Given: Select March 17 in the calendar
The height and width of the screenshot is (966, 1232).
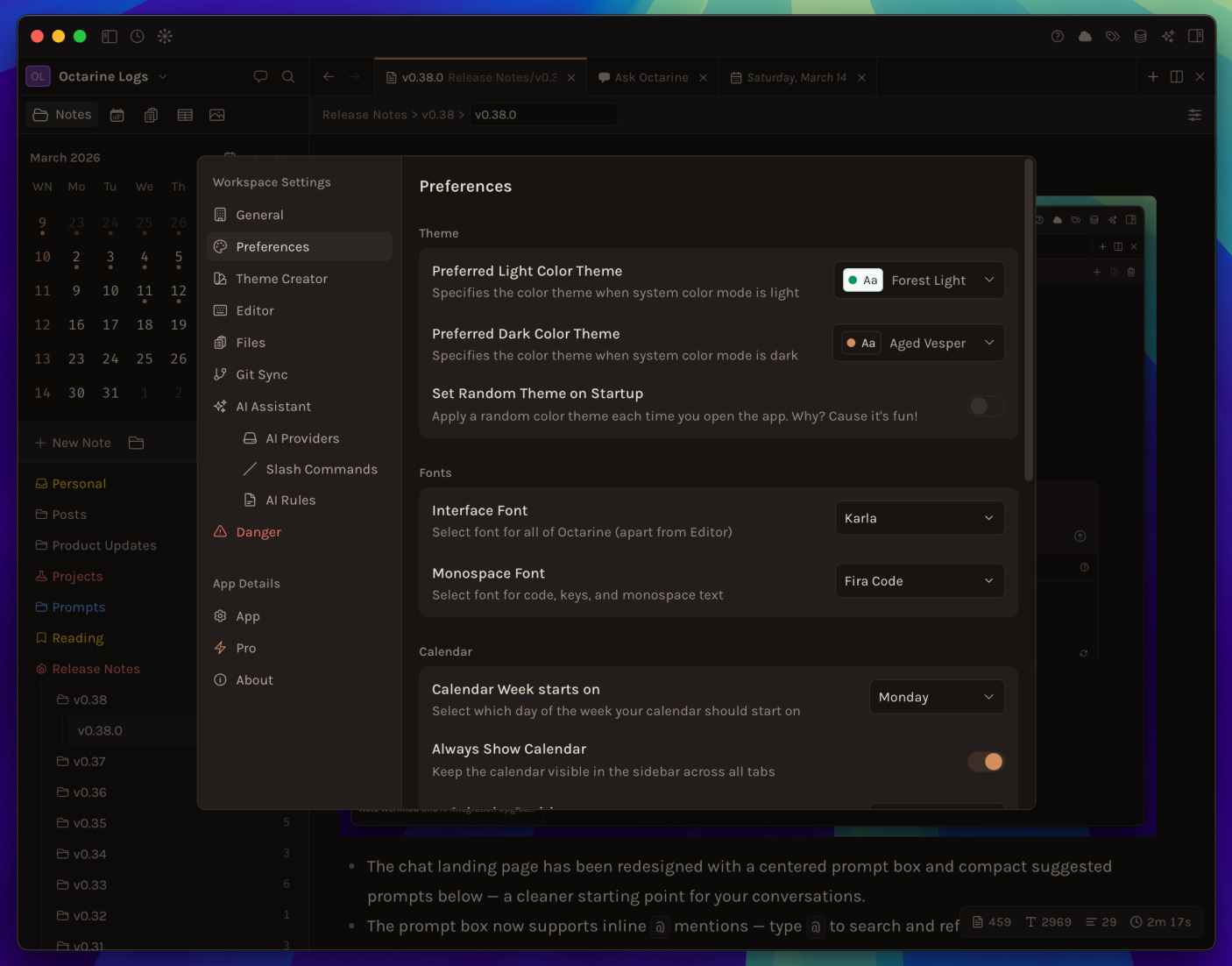Looking at the screenshot, I should tap(110, 325).
